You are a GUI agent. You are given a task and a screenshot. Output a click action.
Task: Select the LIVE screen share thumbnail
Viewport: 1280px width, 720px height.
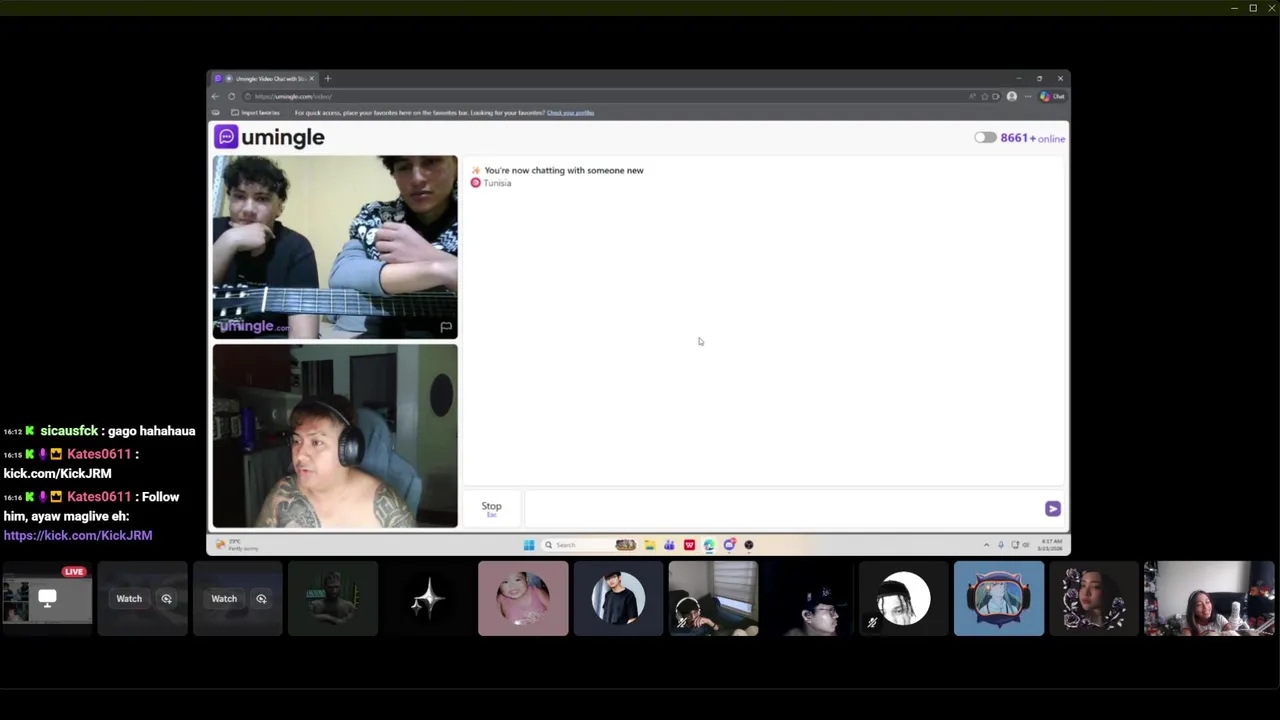click(x=47, y=598)
